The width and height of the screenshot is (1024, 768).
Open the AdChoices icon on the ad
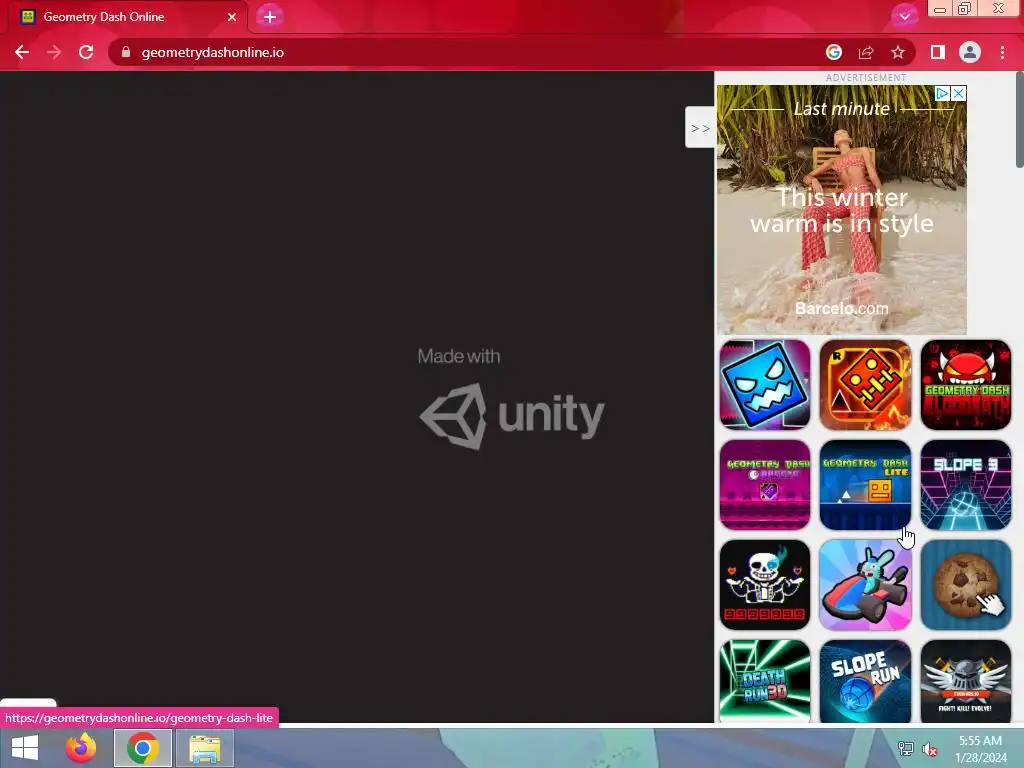click(942, 93)
